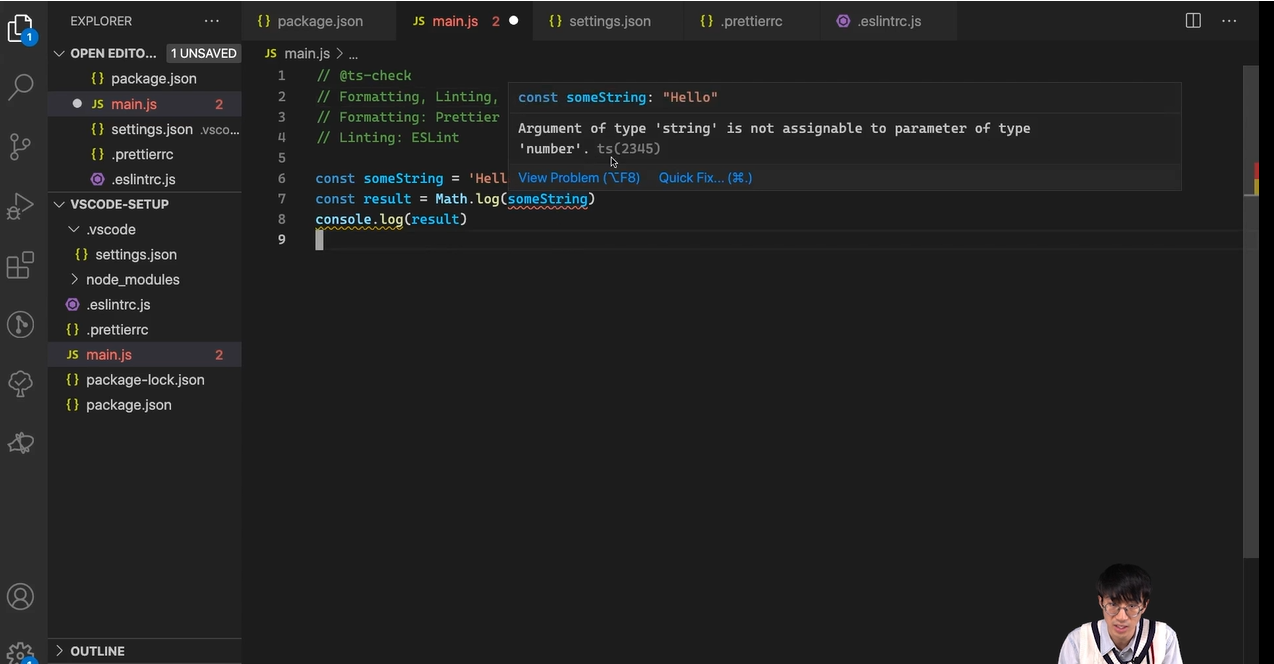1274x664 pixels.
Task: Open the Explorer panel's '...' actions menu
Action: tap(211, 20)
